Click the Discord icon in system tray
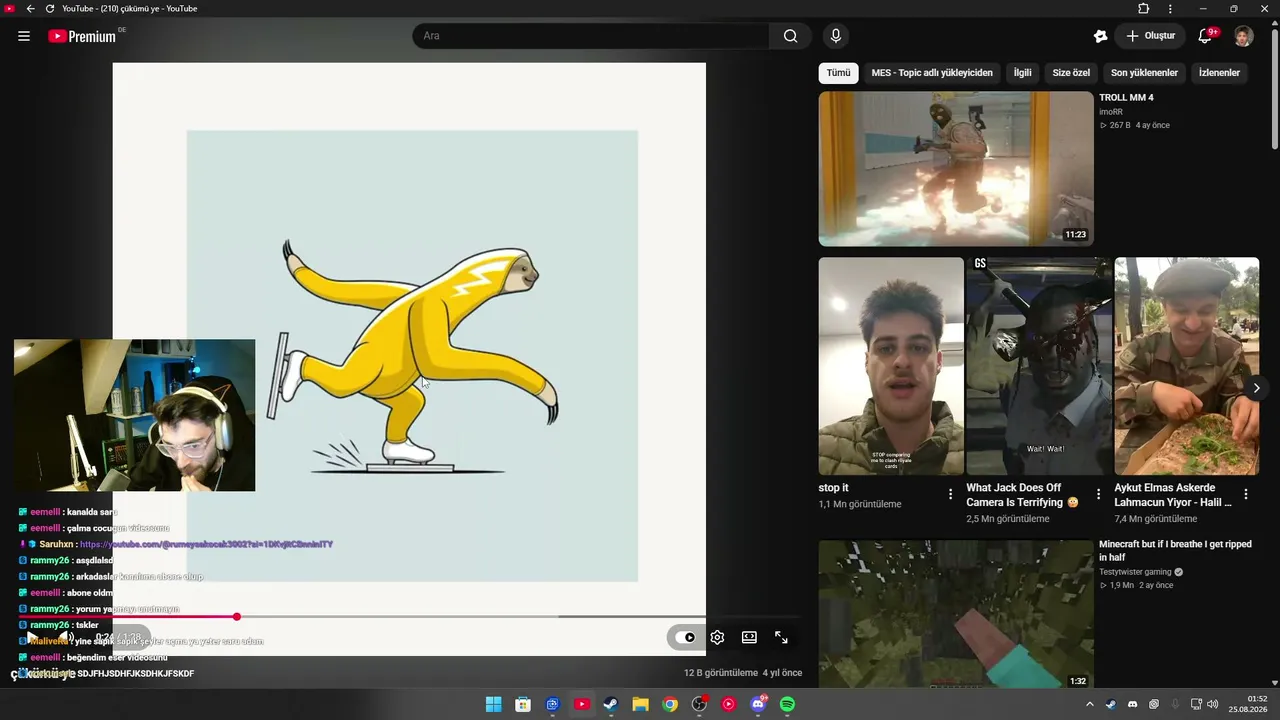Viewport: 1280px width, 720px height. pyautogui.click(x=1133, y=704)
